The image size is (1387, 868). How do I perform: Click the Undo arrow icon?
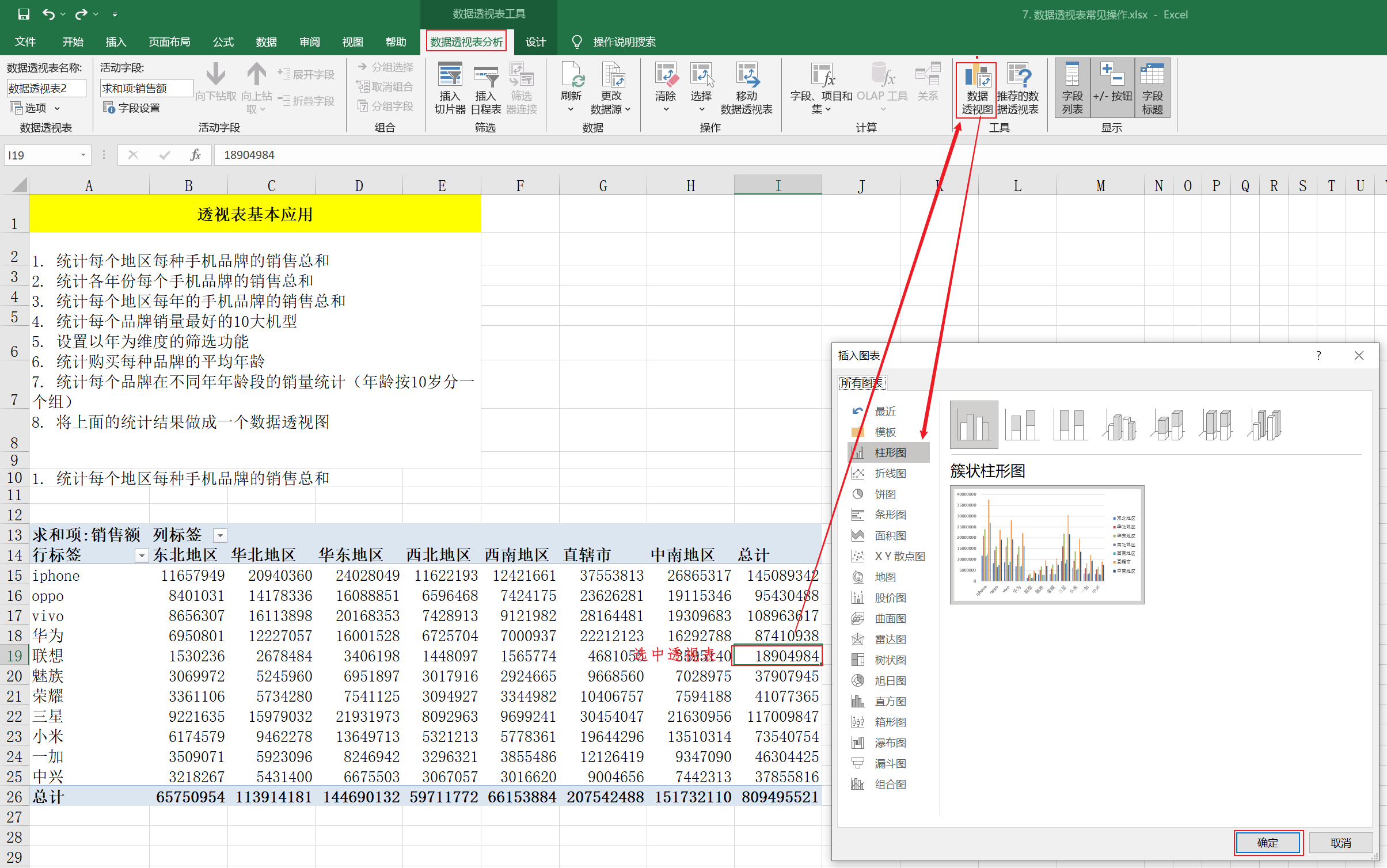coord(49,14)
